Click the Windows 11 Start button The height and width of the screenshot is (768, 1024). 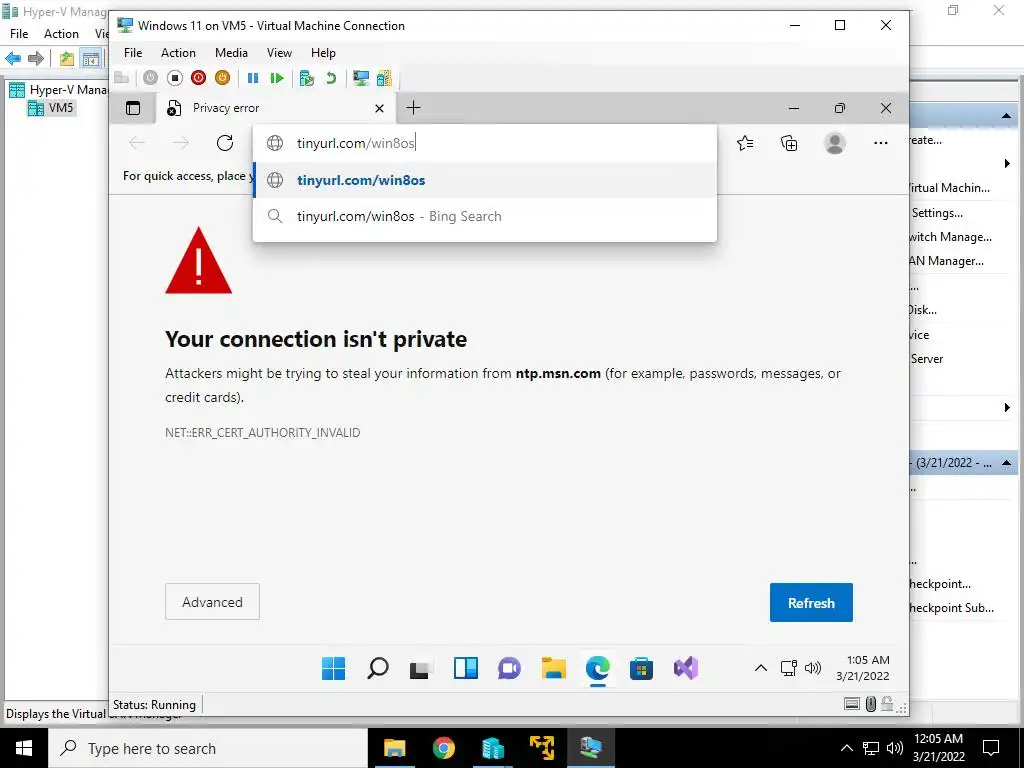(x=334, y=668)
